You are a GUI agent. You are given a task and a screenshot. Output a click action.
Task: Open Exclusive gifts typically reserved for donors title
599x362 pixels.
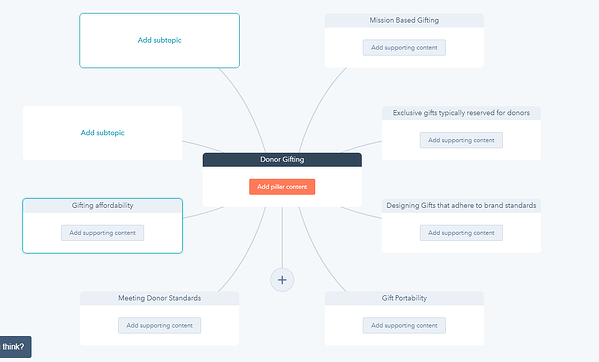tap(461, 113)
